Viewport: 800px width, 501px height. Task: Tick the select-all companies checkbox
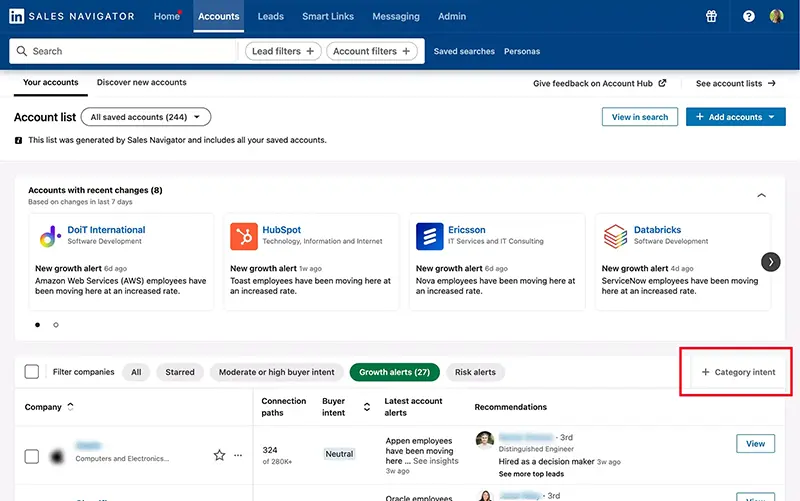point(32,371)
